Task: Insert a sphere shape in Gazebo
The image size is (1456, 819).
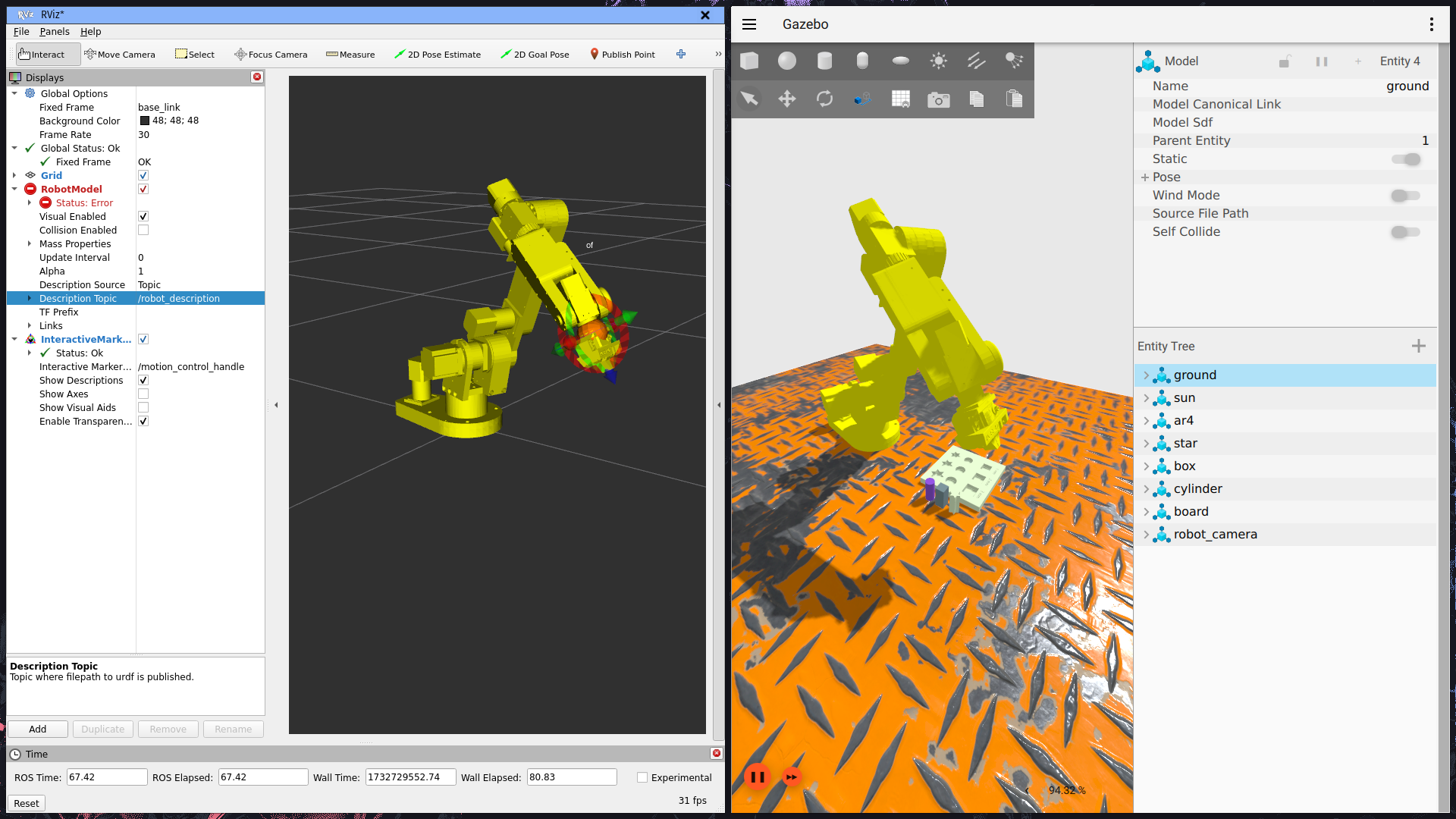Action: (x=787, y=61)
